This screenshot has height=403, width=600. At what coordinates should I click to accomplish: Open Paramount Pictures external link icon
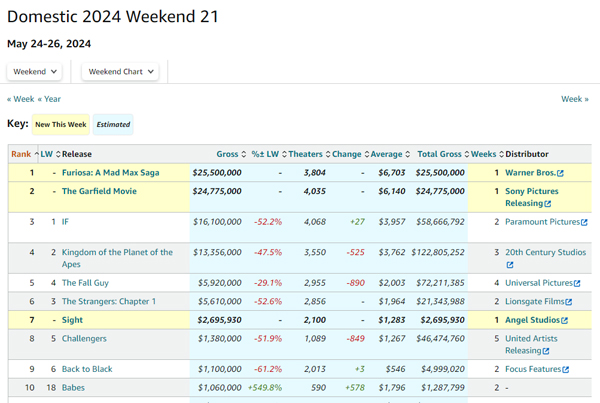point(584,222)
